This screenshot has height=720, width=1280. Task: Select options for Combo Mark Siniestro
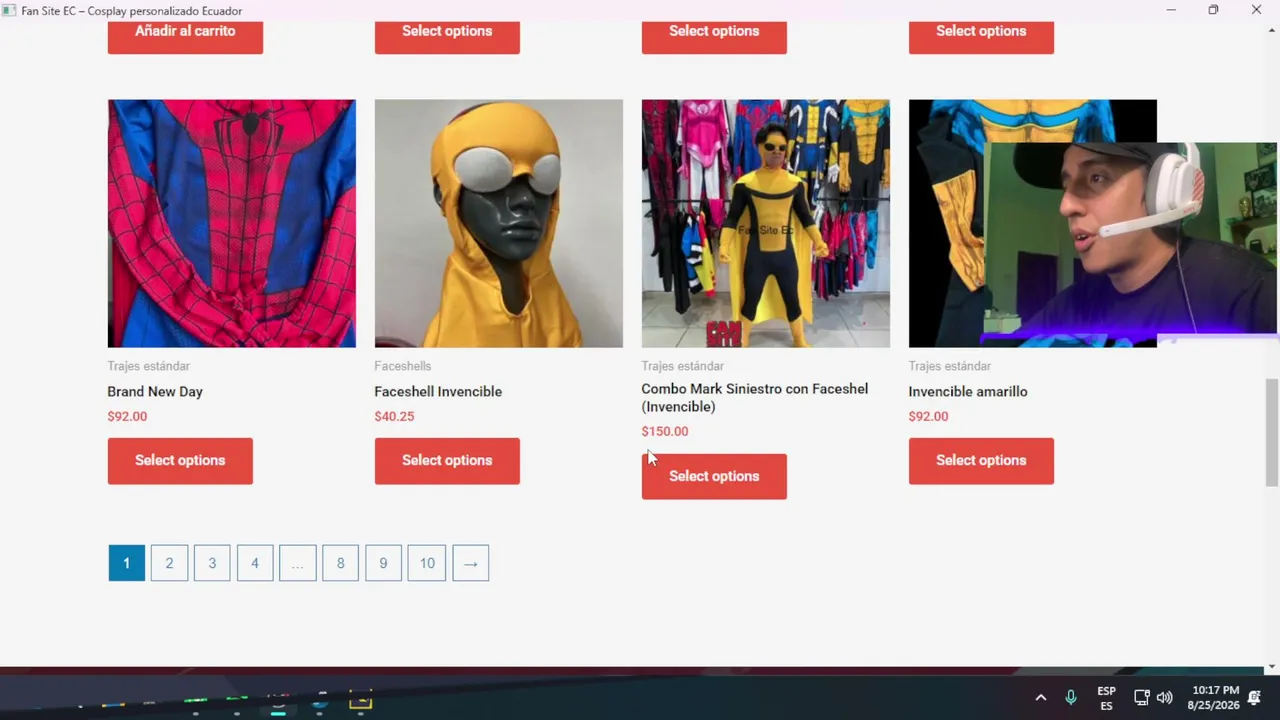point(714,476)
